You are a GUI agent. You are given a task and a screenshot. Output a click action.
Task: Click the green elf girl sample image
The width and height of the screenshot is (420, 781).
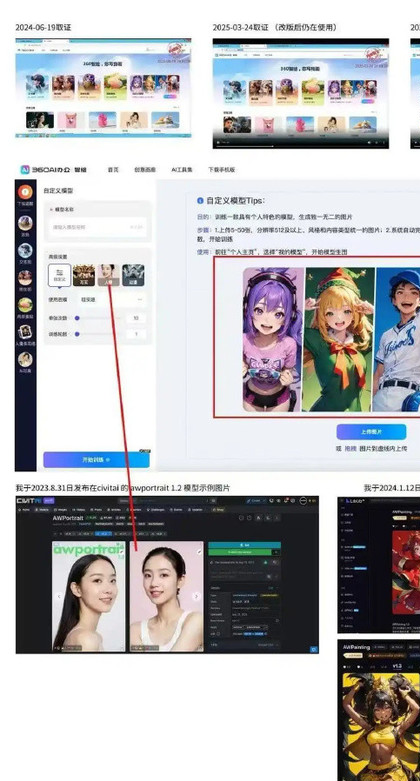click(338, 340)
